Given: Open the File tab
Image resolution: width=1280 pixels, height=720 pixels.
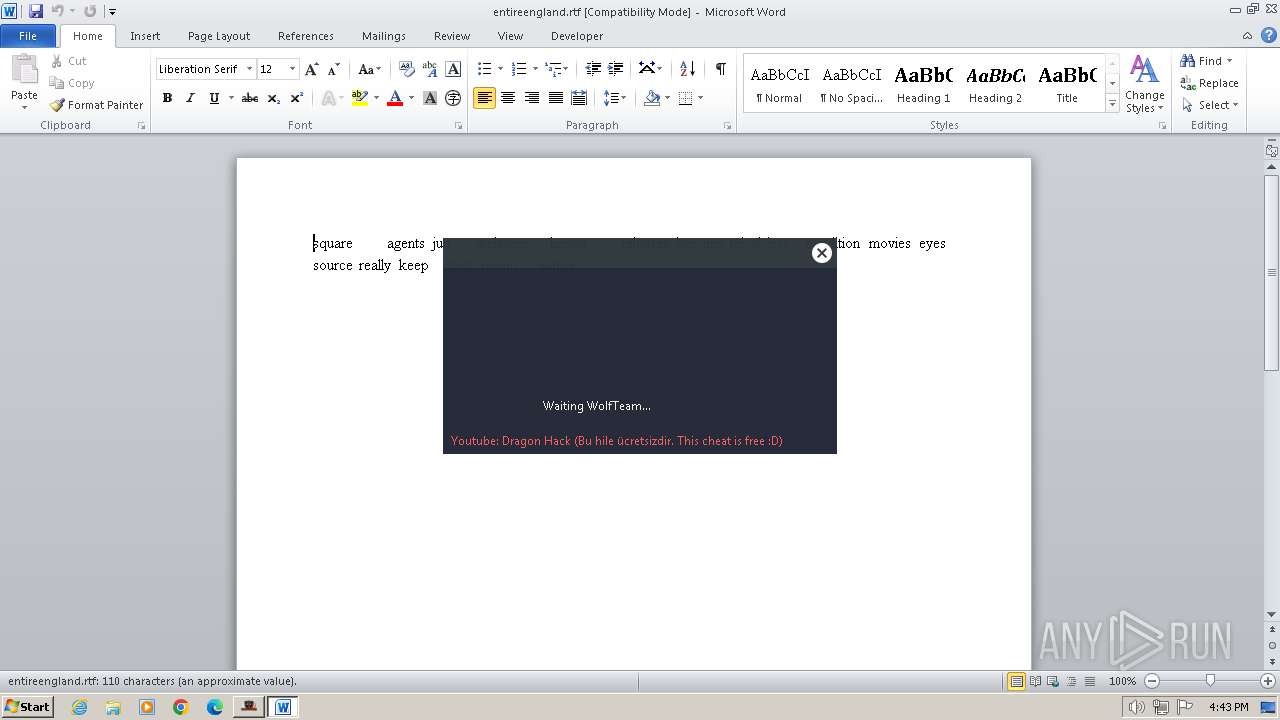Looking at the screenshot, I should click(x=28, y=36).
